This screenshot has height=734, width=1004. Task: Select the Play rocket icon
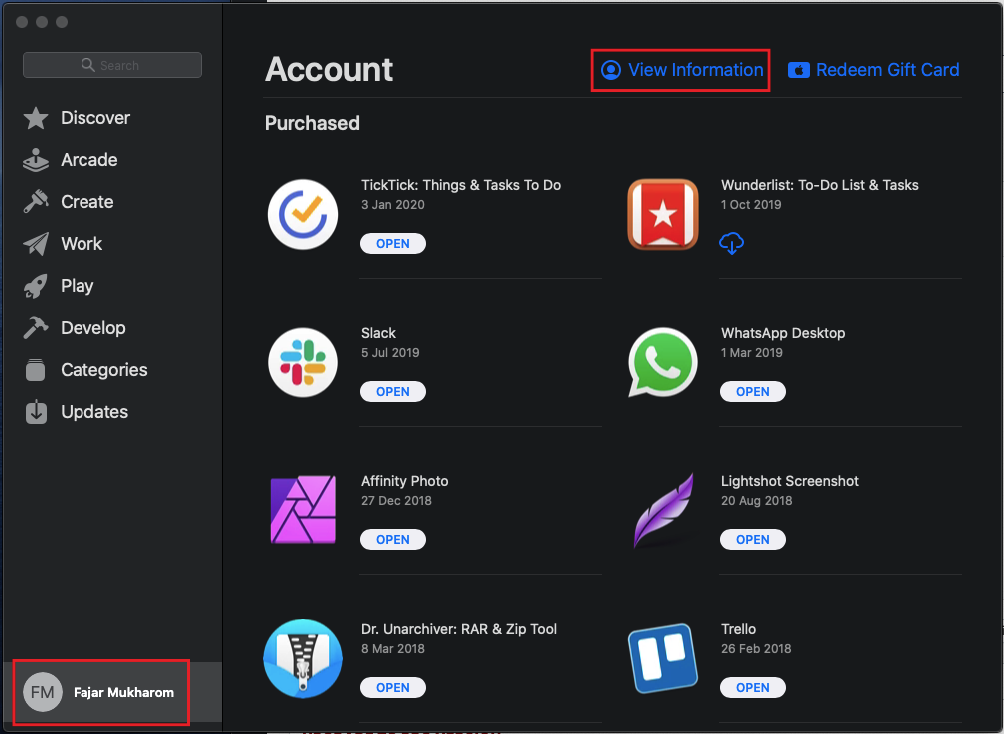click(36, 286)
